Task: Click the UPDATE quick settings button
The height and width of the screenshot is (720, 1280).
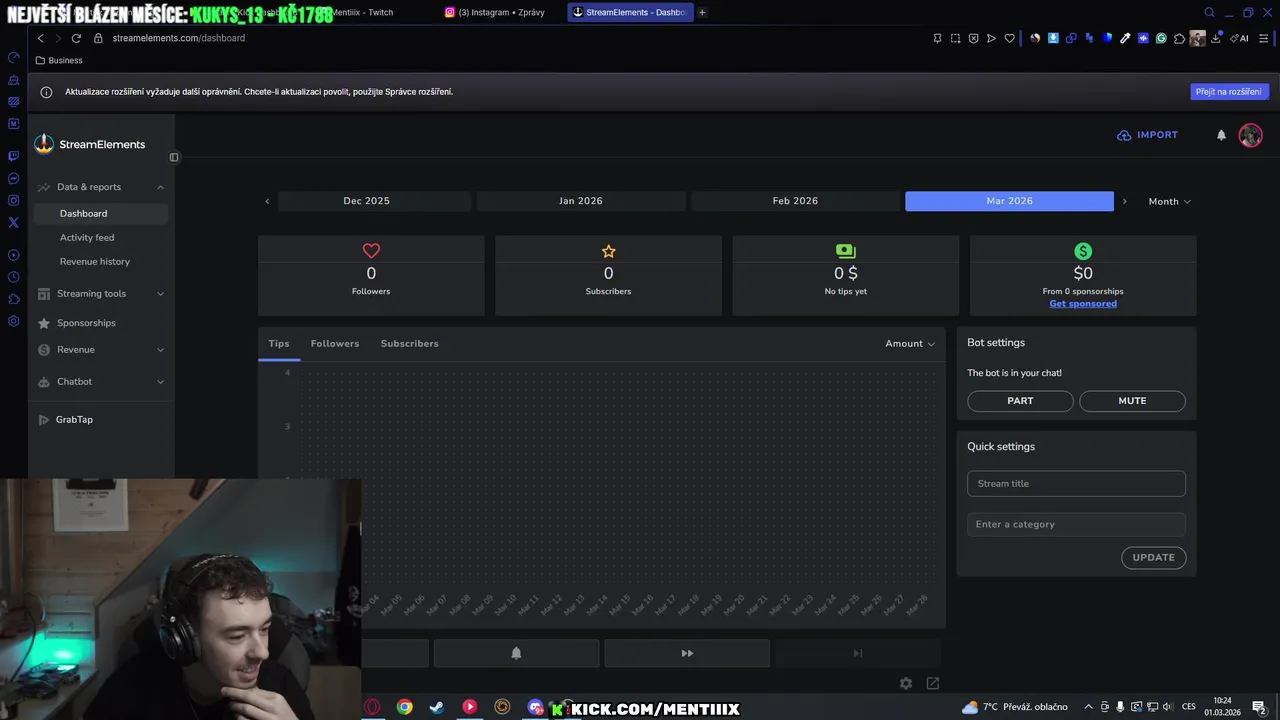Action: 1153,558
